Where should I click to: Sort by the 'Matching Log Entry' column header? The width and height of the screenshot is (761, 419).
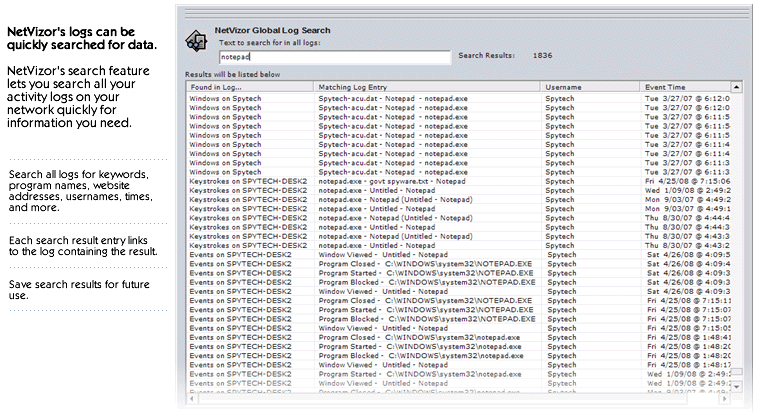pyautogui.click(x=427, y=88)
